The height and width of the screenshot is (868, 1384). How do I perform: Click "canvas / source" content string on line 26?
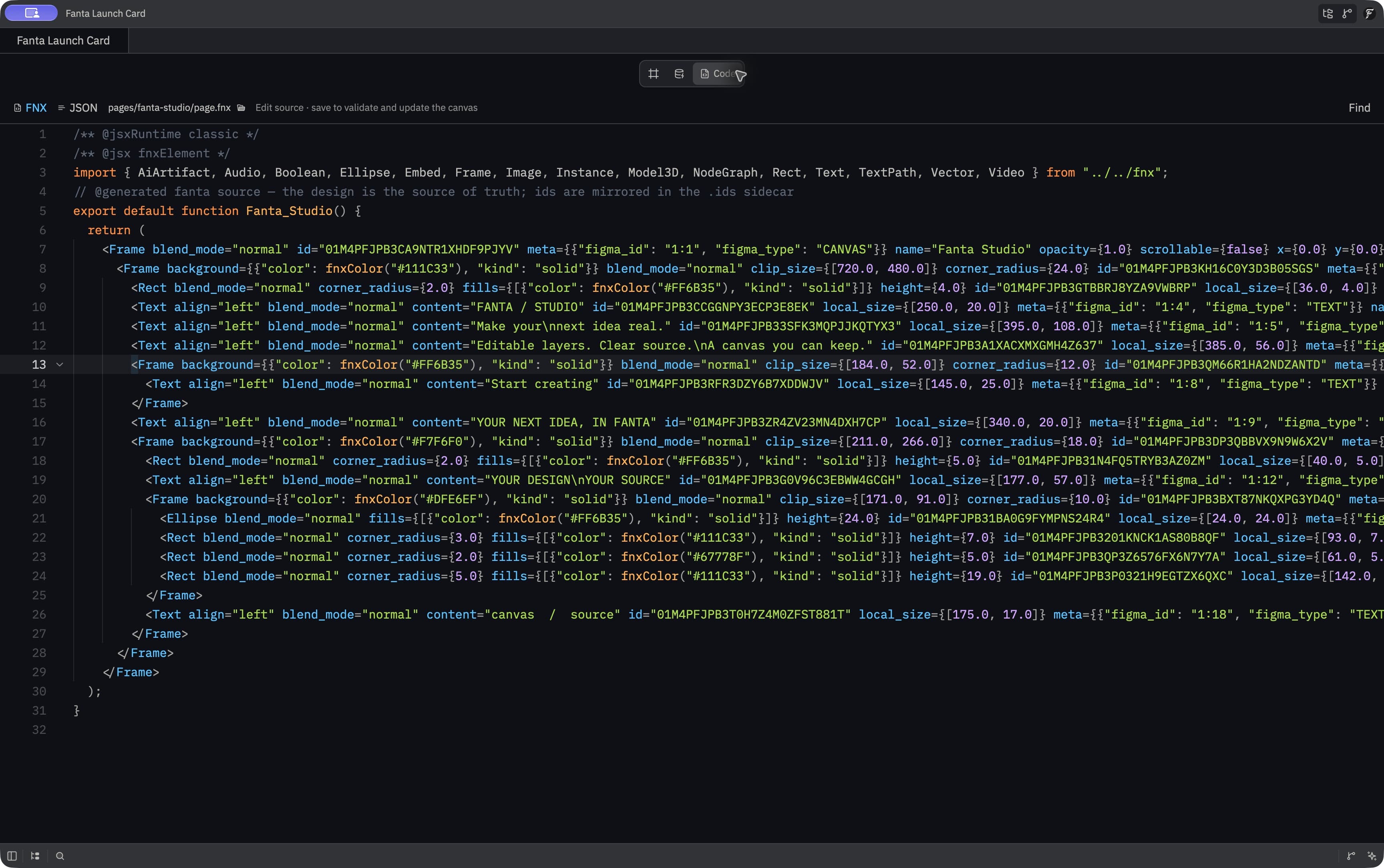point(552,614)
